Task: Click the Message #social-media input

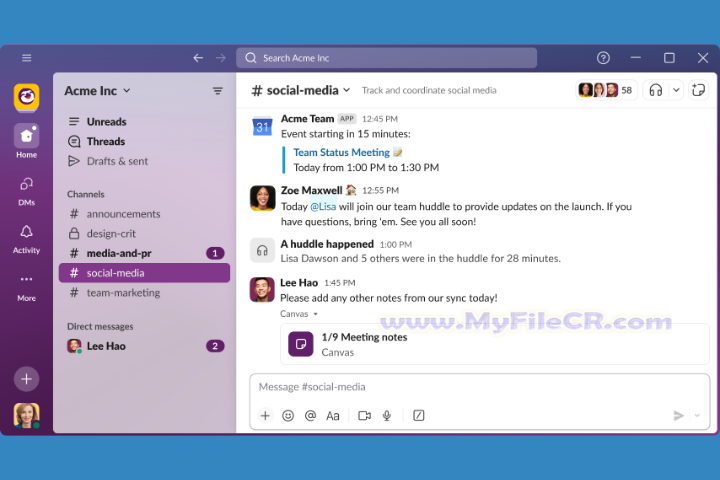Action: click(479, 387)
